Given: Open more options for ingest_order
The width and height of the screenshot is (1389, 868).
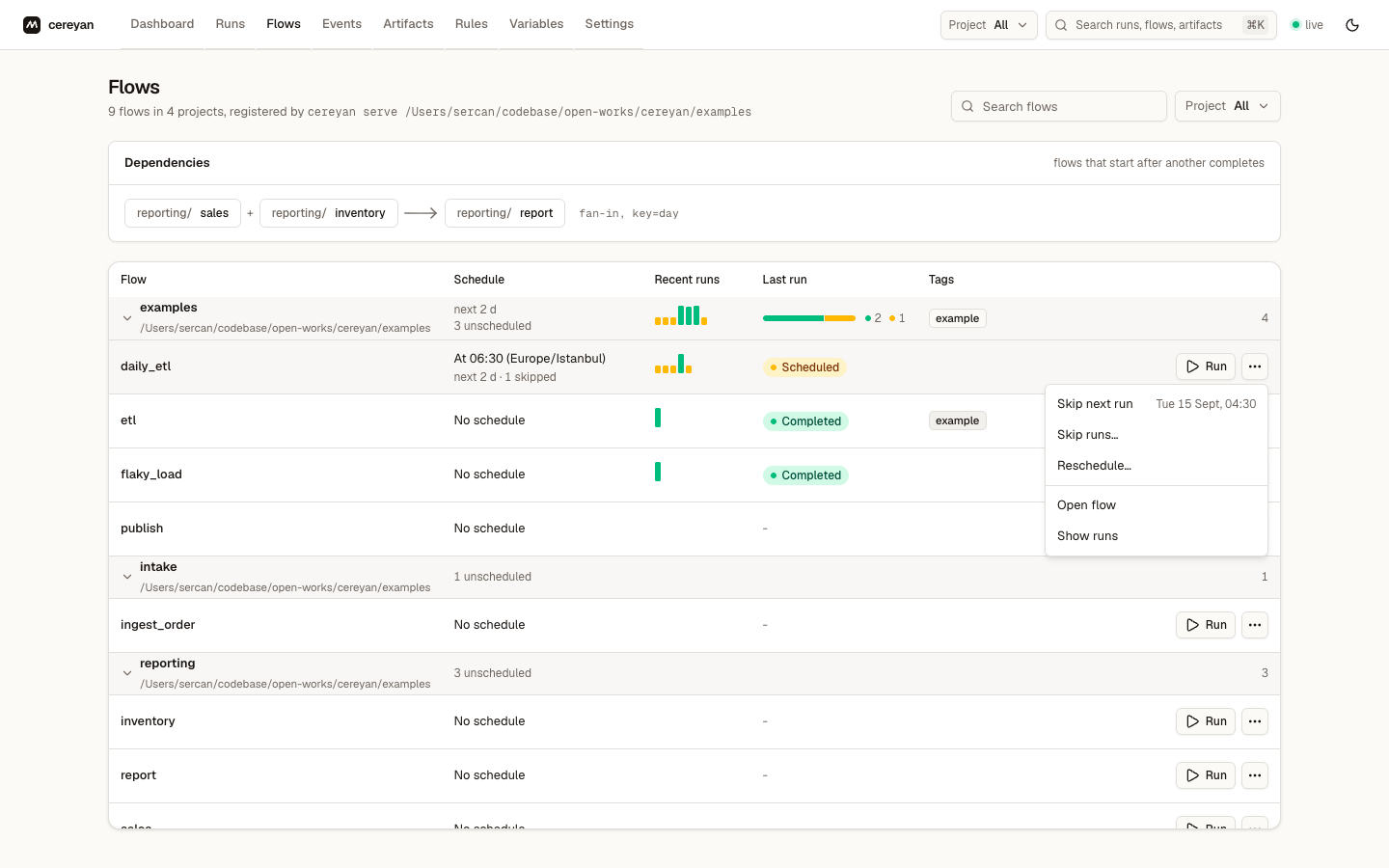Looking at the screenshot, I should tap(1255, 625).
